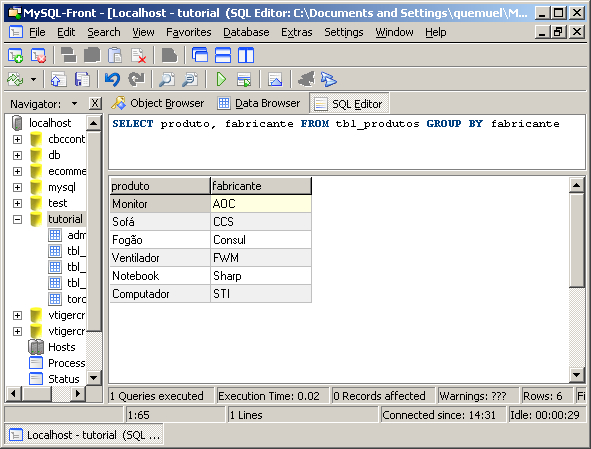This screenshot has width=591, height=449.
Task: Open the Help menu
Action: (x=436, y=32)
